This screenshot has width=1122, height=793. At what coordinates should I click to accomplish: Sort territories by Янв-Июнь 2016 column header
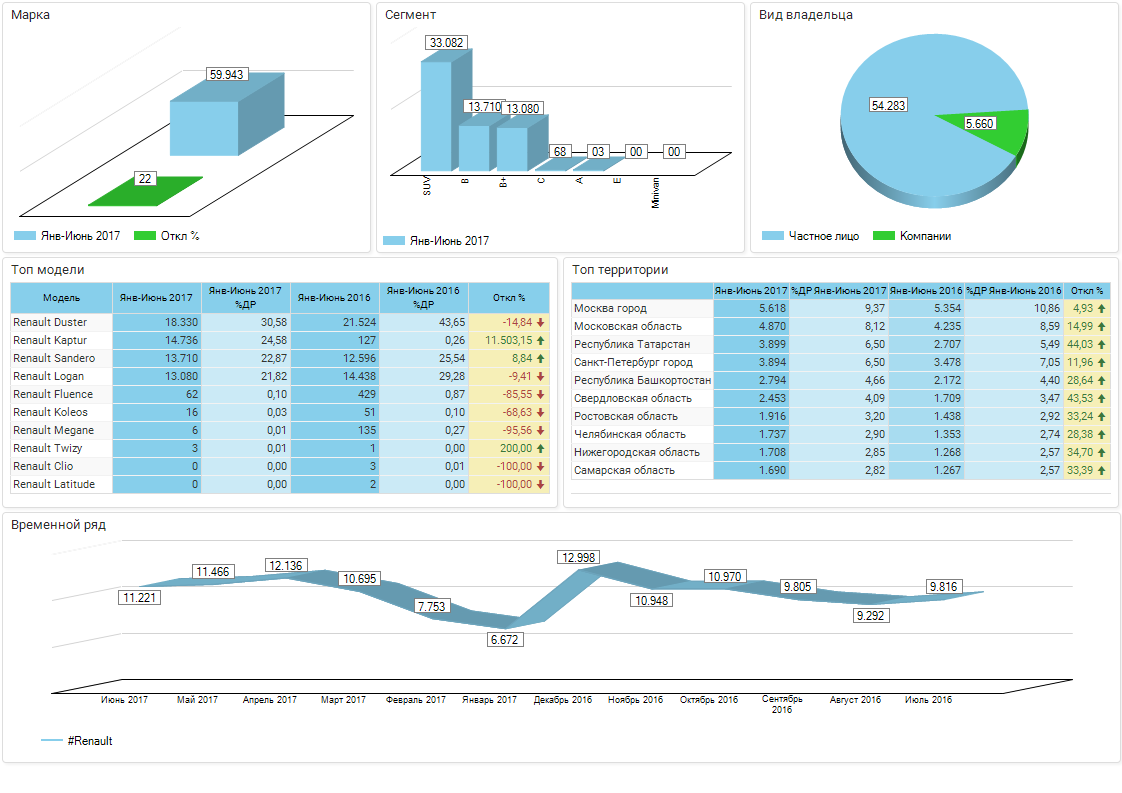click(926, 291)
